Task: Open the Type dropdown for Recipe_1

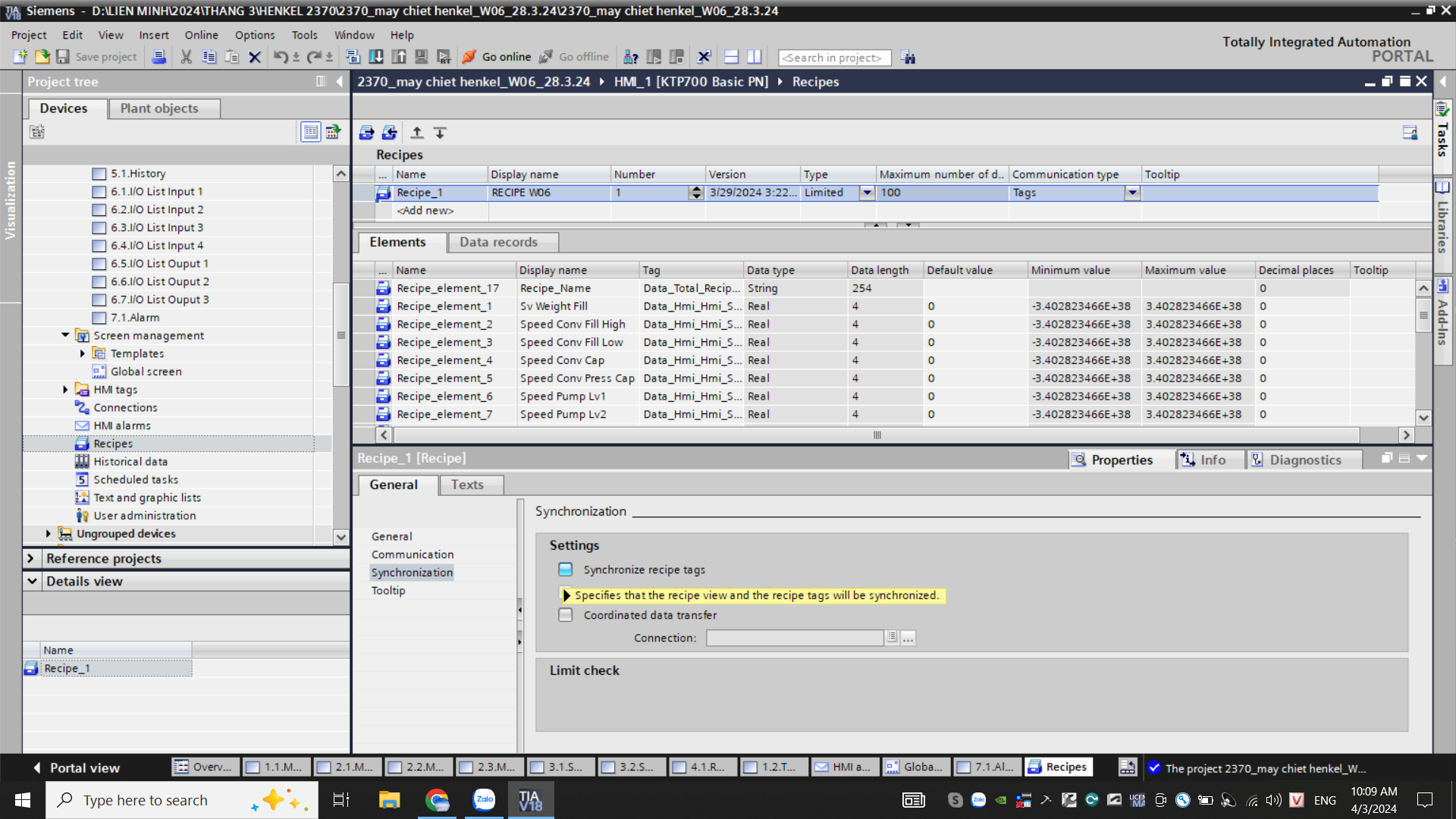Action: (x=867, y=193)
